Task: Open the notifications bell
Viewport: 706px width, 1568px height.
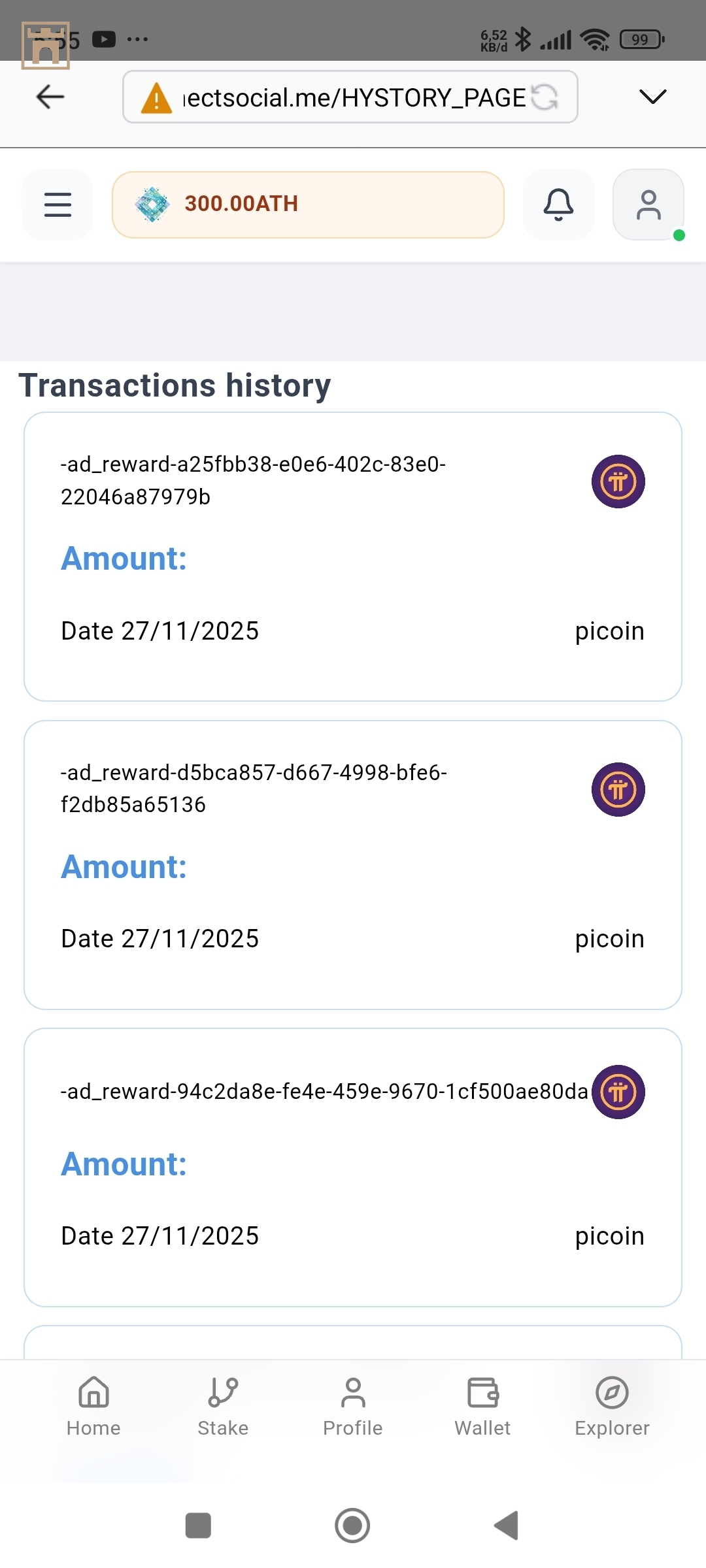Action: click(558, 204)
